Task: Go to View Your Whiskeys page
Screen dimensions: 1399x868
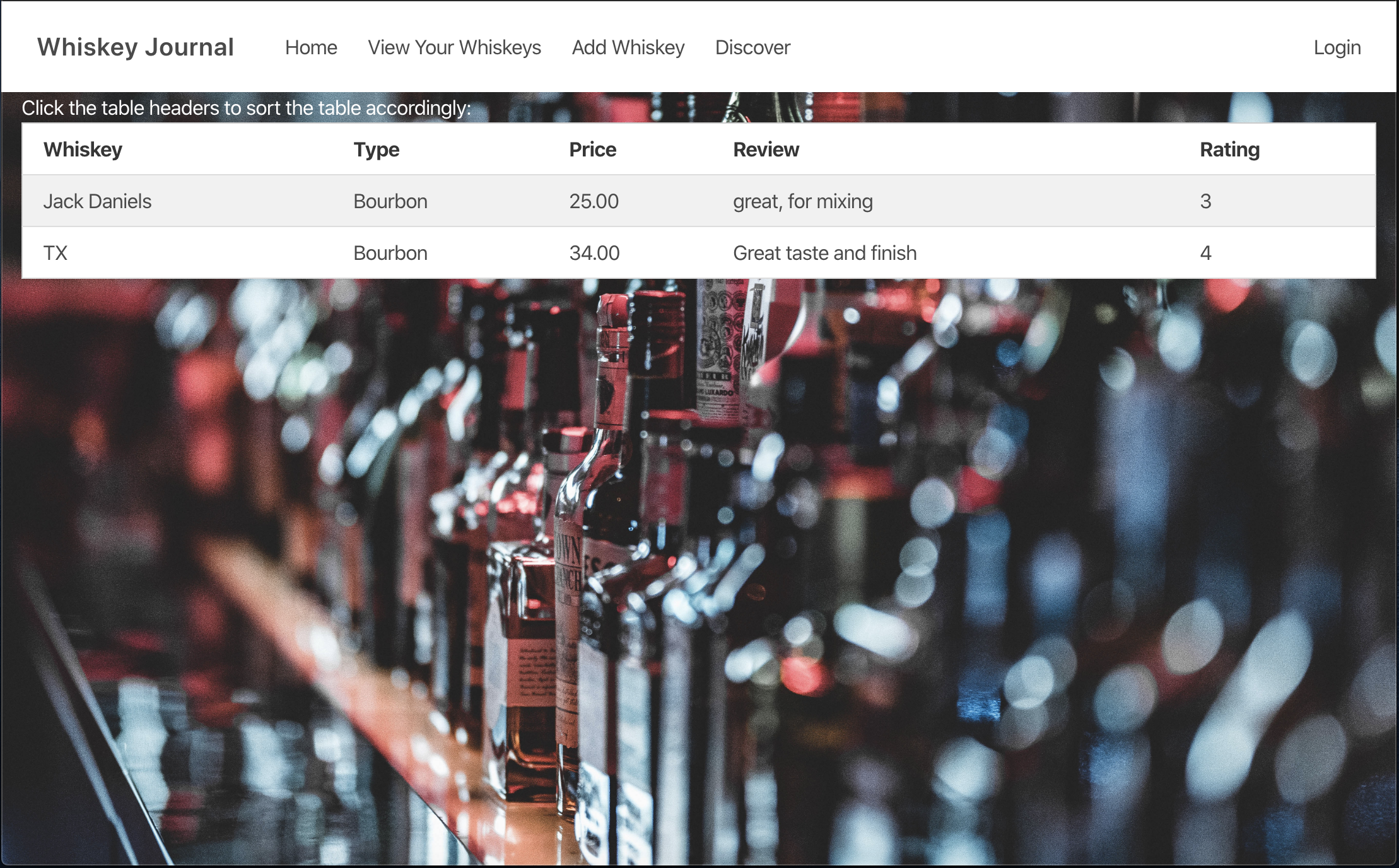Action: [x=454, y=47]
